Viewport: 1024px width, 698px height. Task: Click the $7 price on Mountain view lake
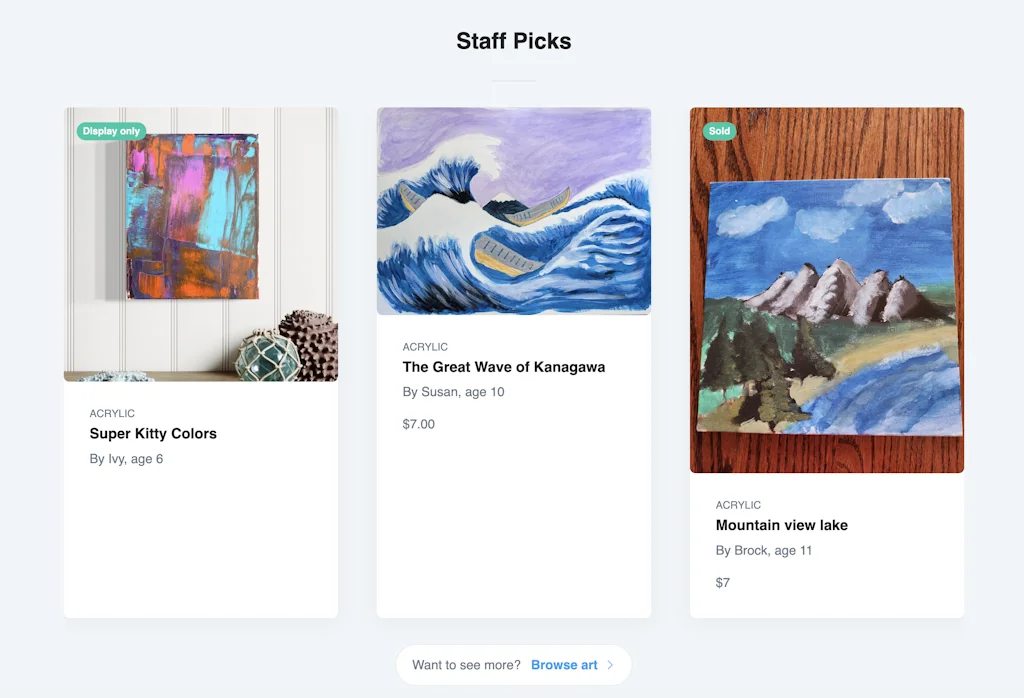(x=723, y=583)
